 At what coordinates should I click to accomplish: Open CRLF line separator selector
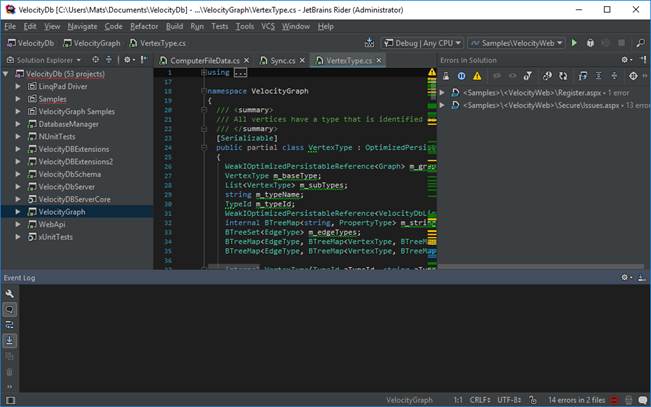(x=480, y=400)
